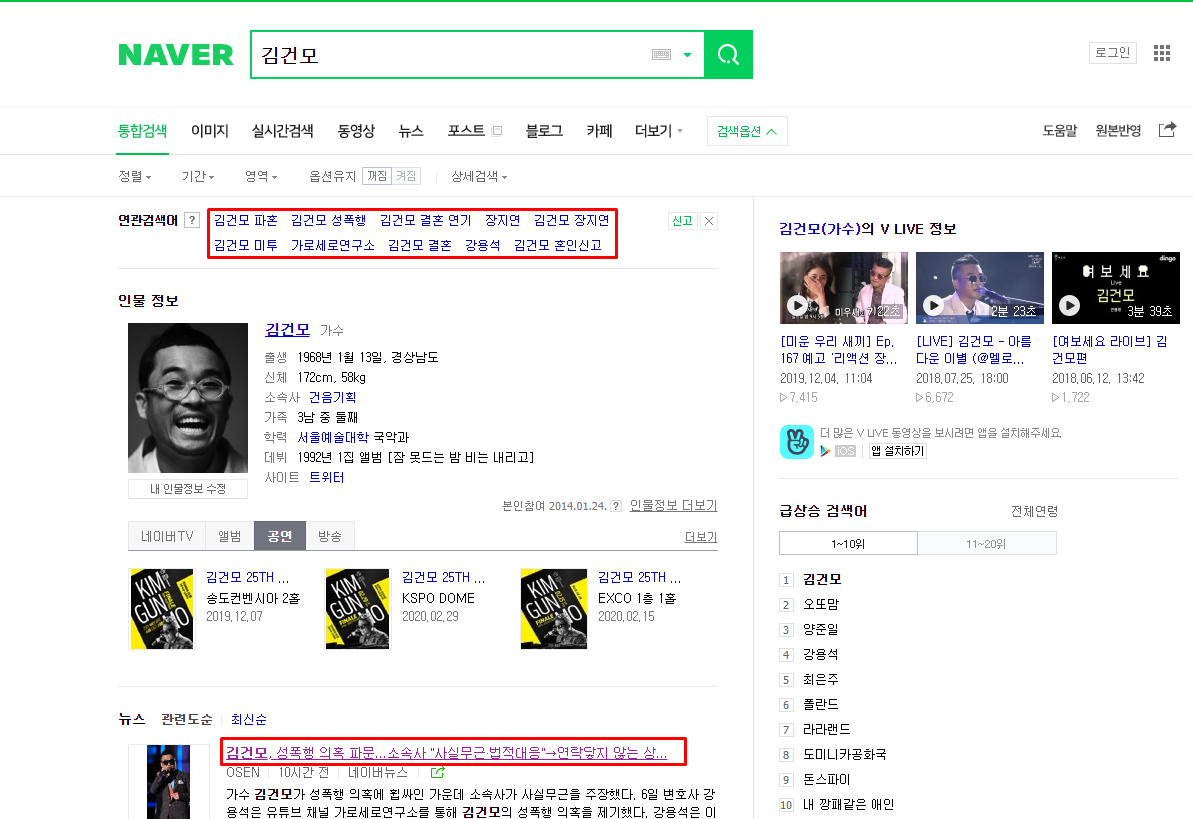Click the iOS badge icon
The height and width of the screenshot is (819, 1193).
tap(845, 451)
